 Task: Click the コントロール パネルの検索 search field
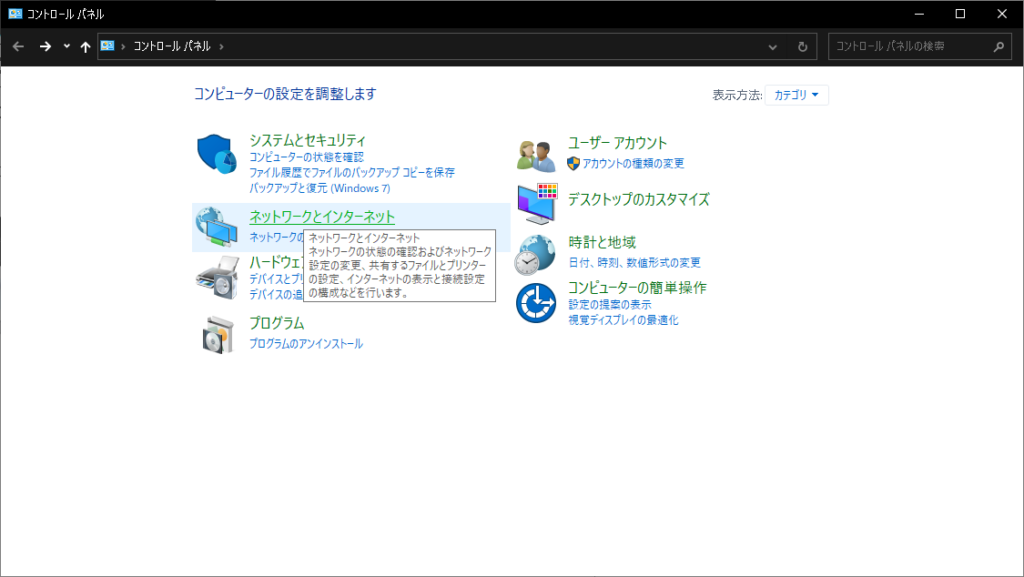pyautogui.click(x=910, y=47)
